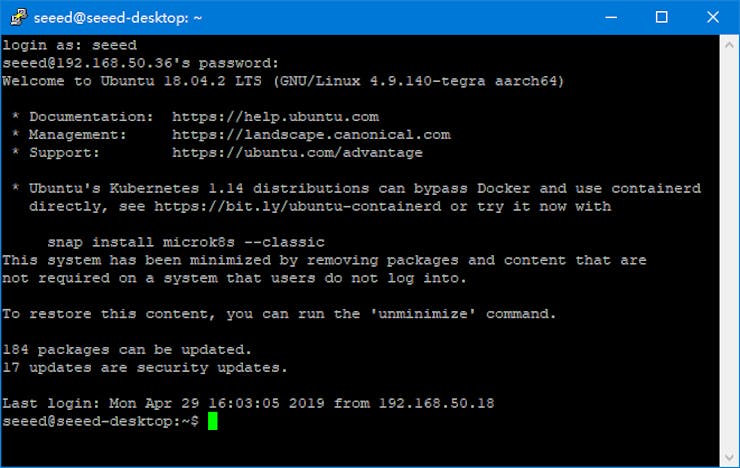Click the https://landscape.canonical.com management URL
740x468 pixels.
pyautogui.click(x=311, y=134)
